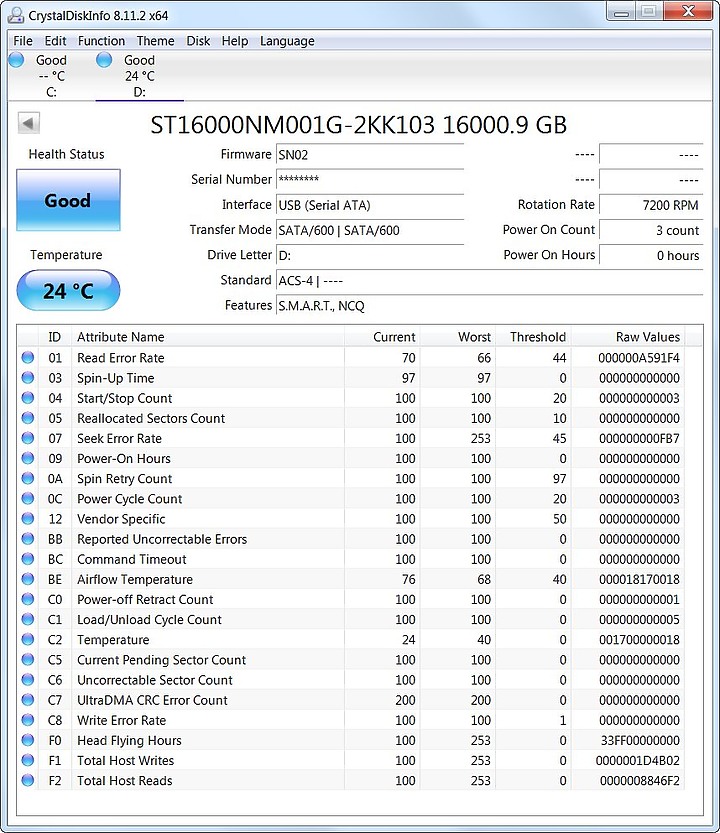Open the File menu
720x833 pixels.
click(x=23, y=41)
